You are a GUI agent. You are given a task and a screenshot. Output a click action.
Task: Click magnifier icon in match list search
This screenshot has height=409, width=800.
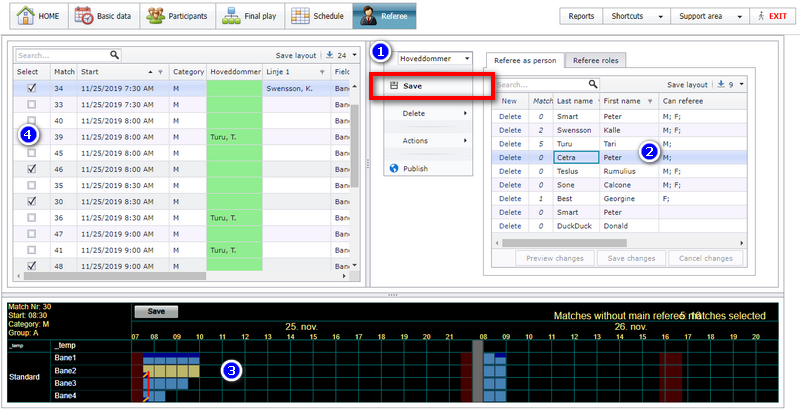click(114, 55)
